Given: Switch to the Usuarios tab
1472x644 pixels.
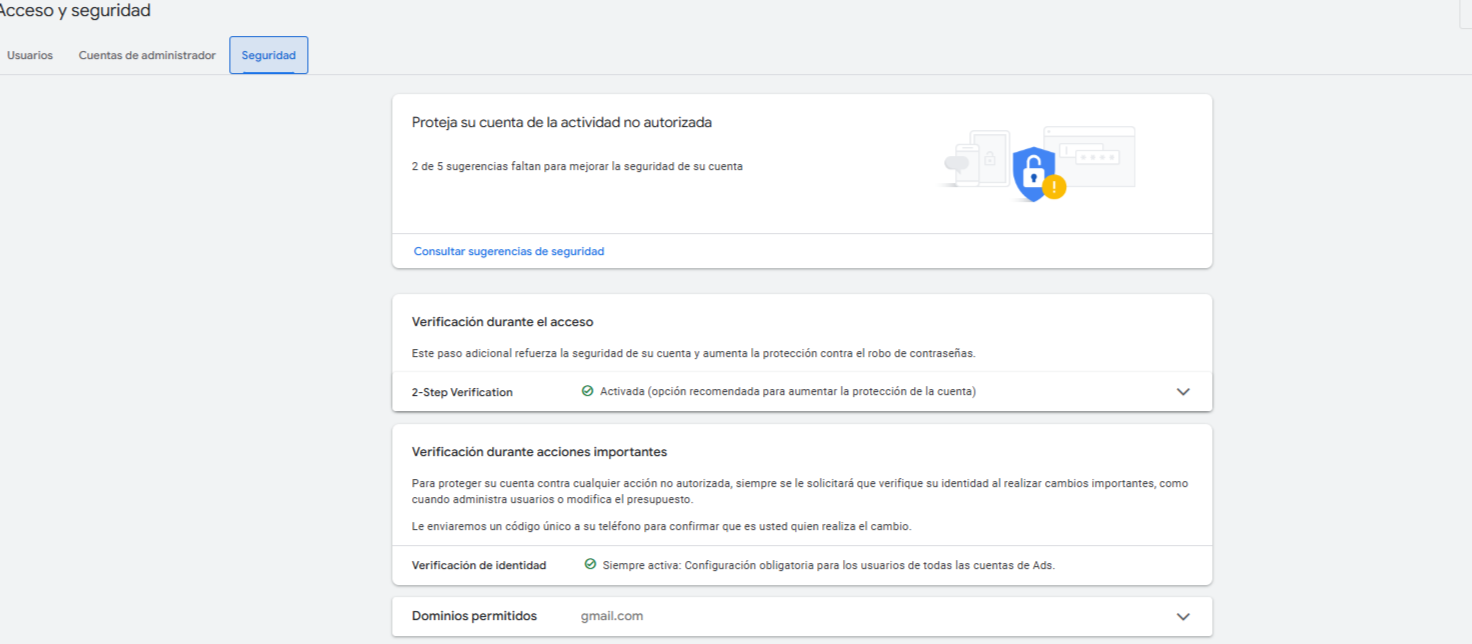Looking at the screenshot, I should [30, 55].
